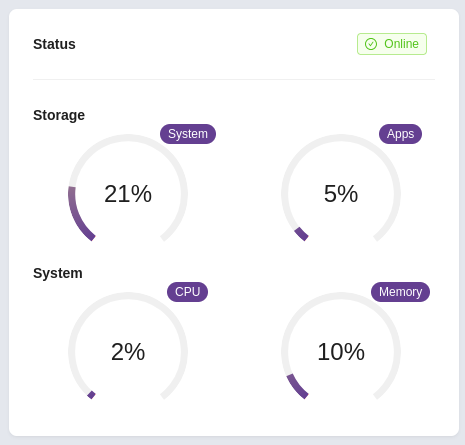Click the Status heading
Screen dimensions: 465x445
(54, 44)
